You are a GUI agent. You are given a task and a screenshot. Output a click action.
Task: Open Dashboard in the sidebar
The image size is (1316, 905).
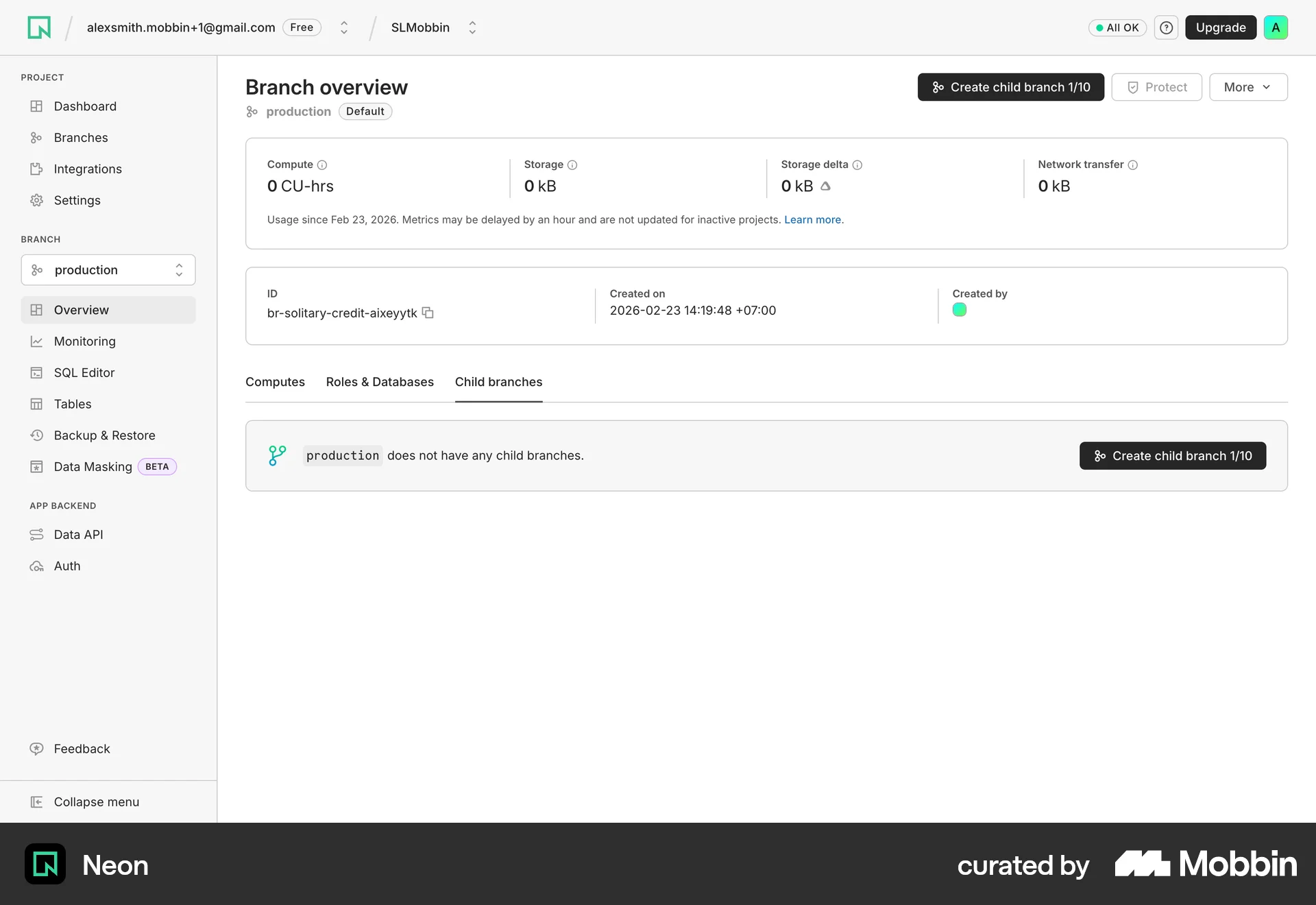click(108, 106)
